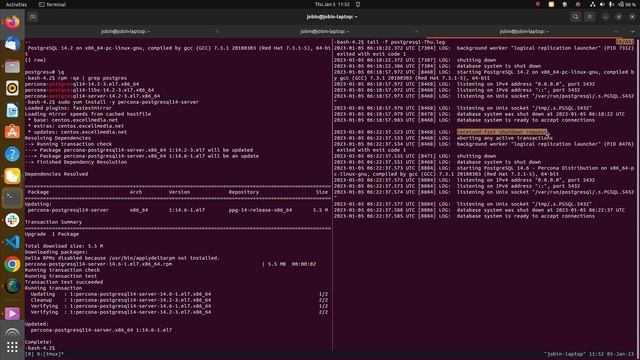Image resolution: width=640 pixels, height=360 pixels.
Task: Click 'Transaction test succeeded' line
Action: point(64,282)
